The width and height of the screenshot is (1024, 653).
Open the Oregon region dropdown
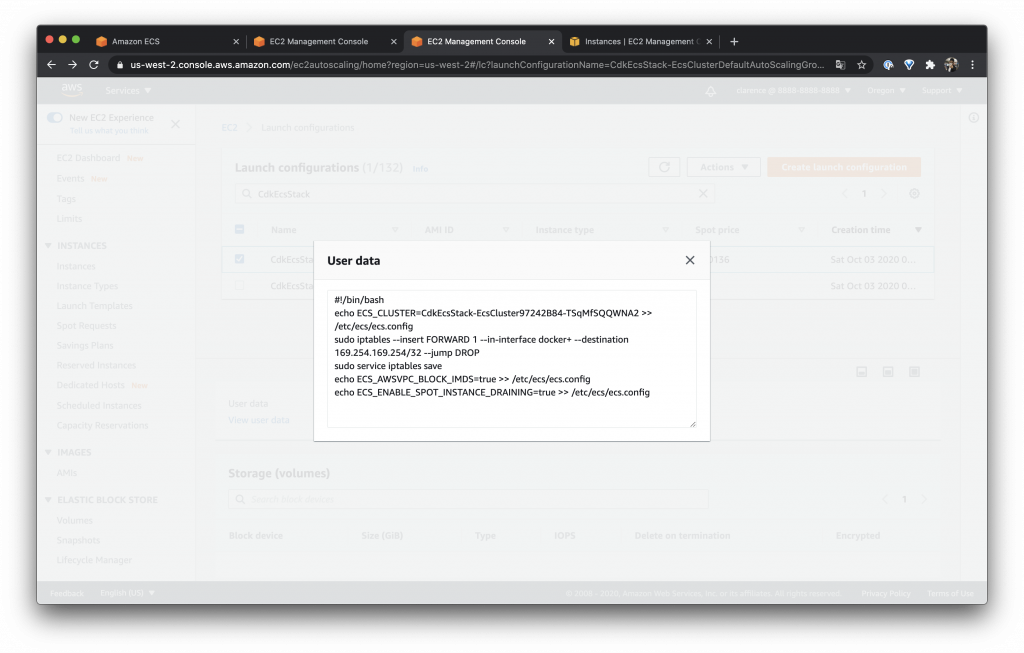point(886,90)
